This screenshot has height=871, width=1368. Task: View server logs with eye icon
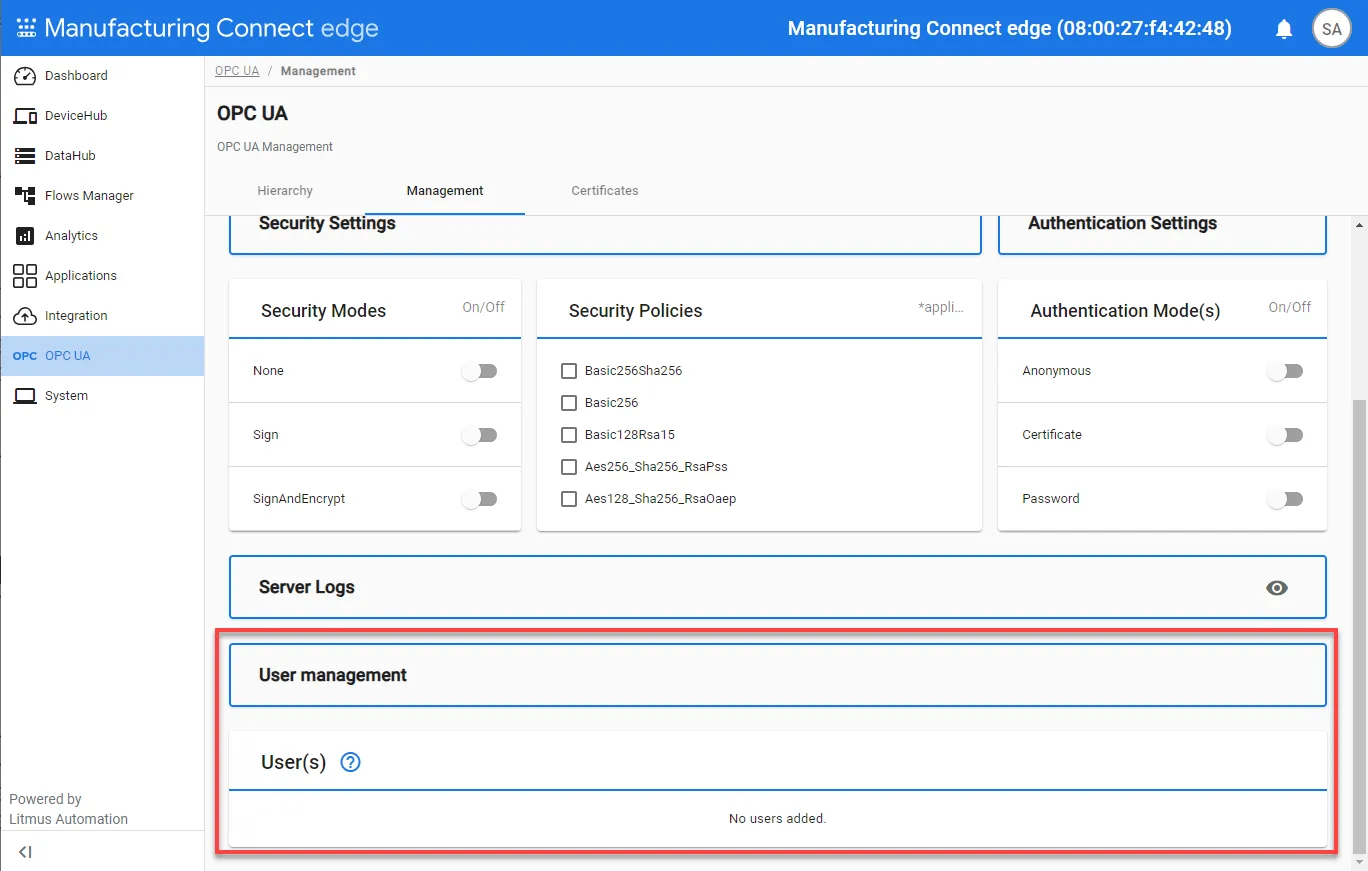click(1276, 588)
